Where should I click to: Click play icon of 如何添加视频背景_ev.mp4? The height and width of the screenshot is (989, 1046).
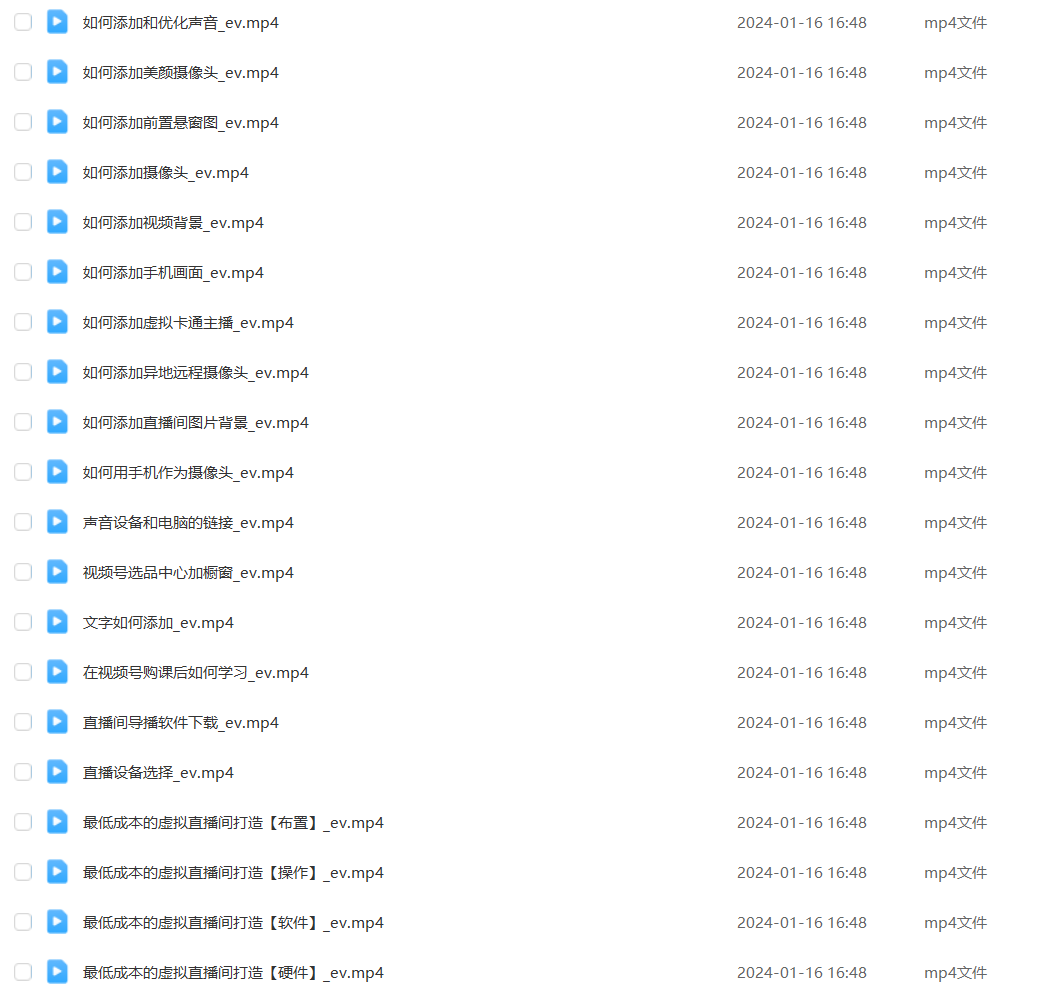tap(57, 222)
